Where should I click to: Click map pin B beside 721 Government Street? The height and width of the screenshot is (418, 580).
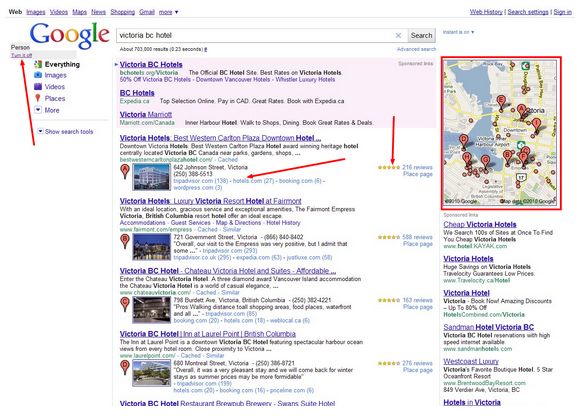pyautogui.click(x=125, y=242)
